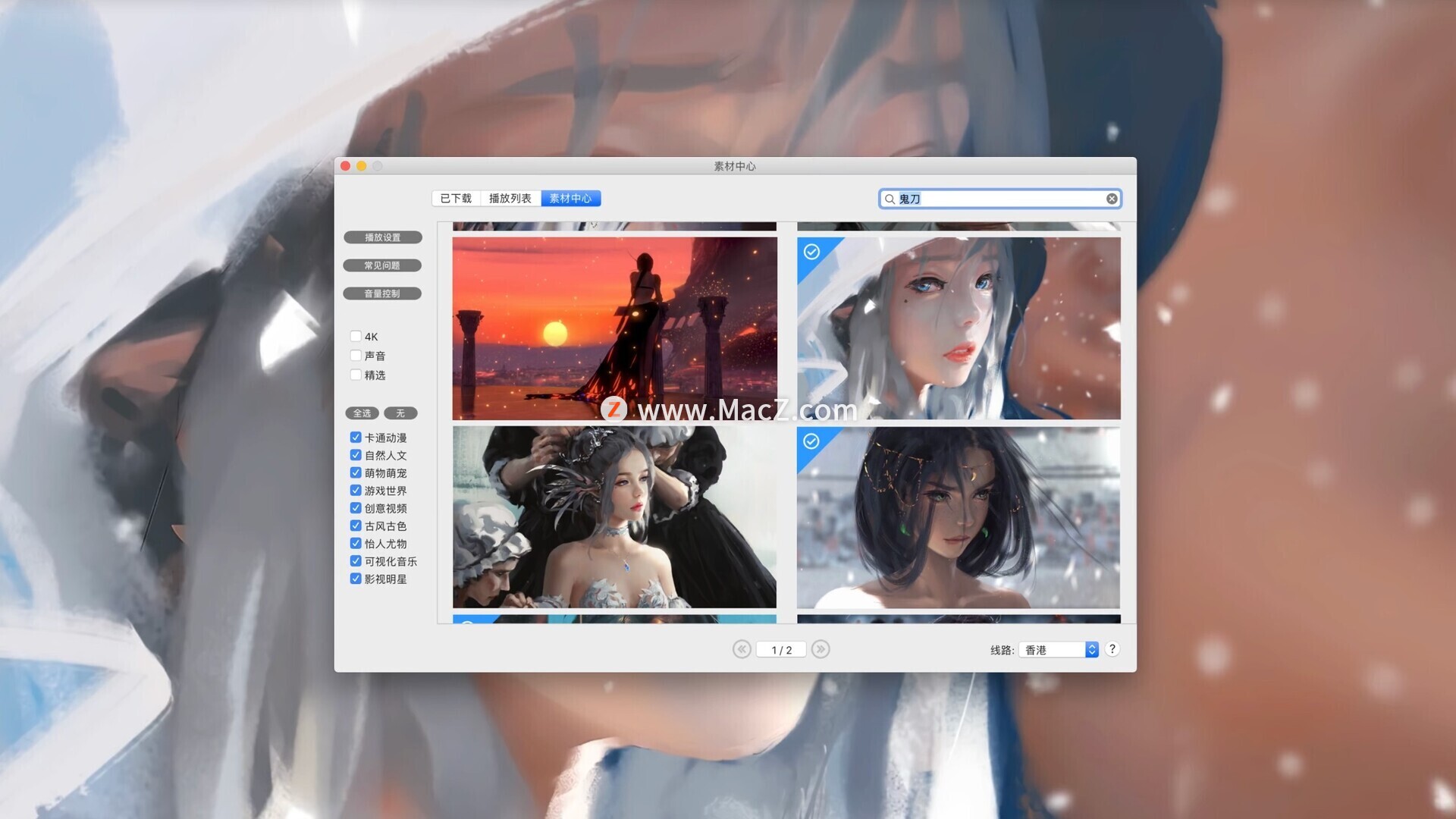Select the dark-haired girl with gold headpiece thumbnail
The height and width of the screenshot is (819, 1456).
click(x=959, y=517)
